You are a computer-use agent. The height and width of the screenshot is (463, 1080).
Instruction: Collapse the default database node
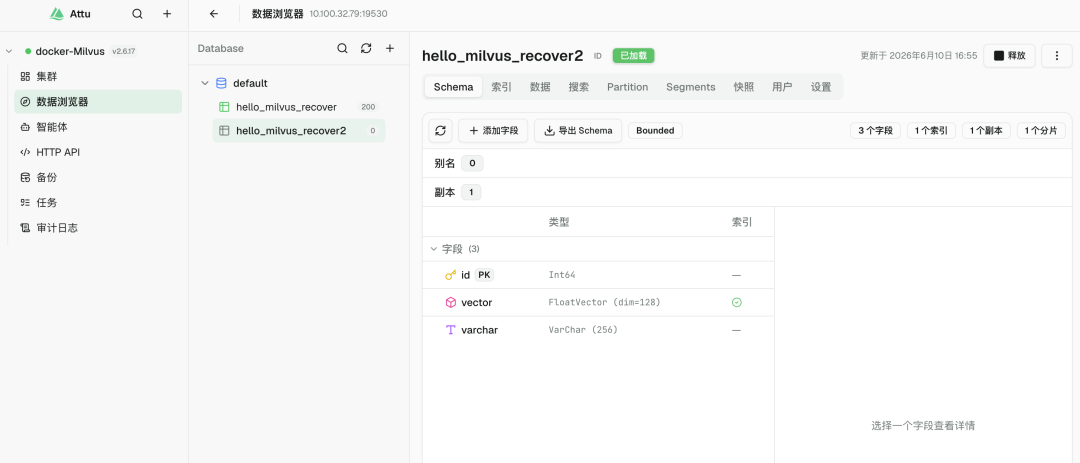coord(205,83)
